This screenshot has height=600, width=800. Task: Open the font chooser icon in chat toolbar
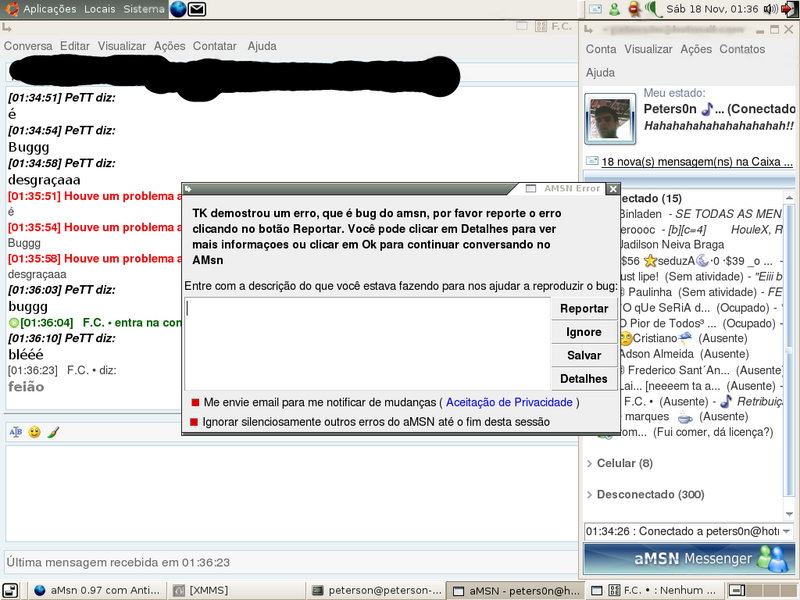pos(16,432)
